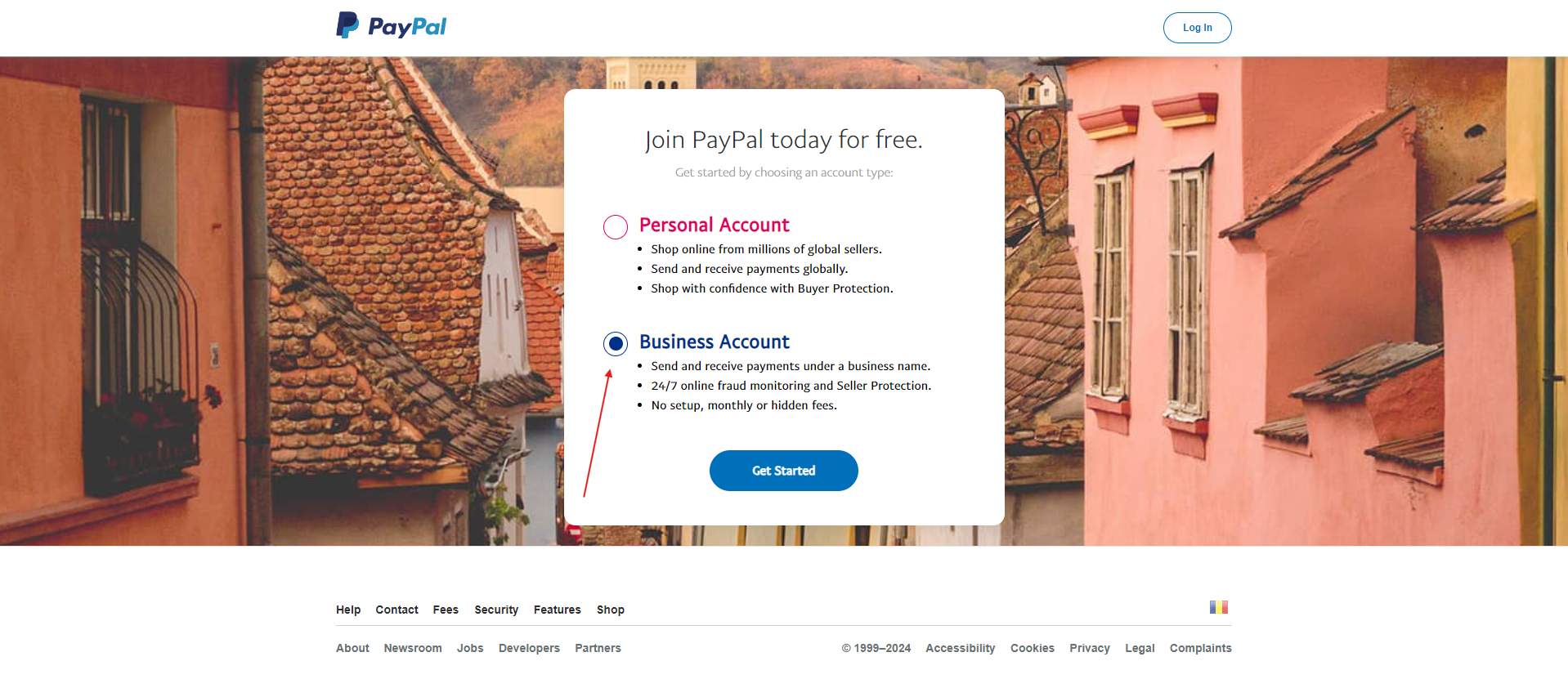Open the Features footer link
This screenshot has width=1568, height=688.
coord(557,610)
